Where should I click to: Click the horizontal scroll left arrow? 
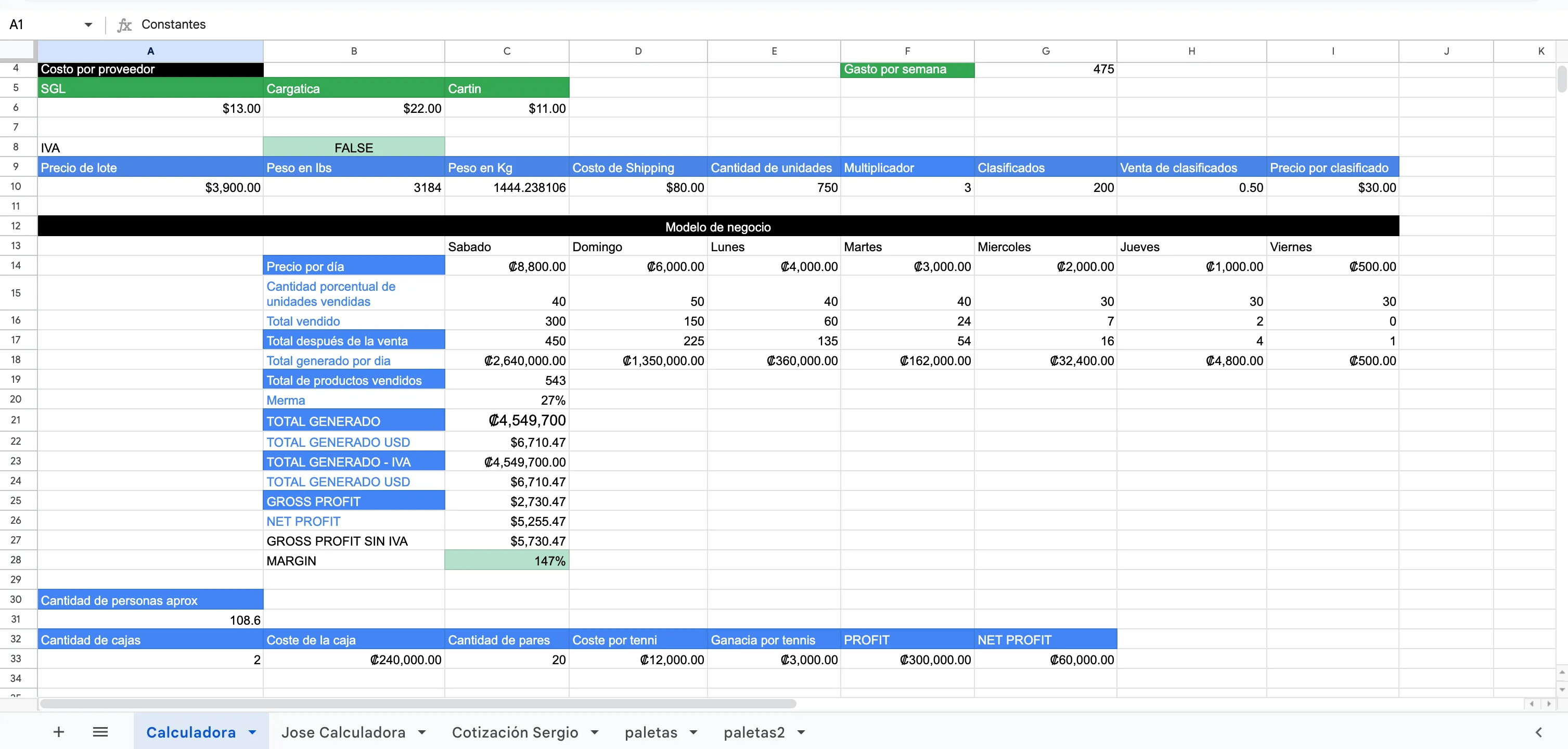tap(1532, 703)
